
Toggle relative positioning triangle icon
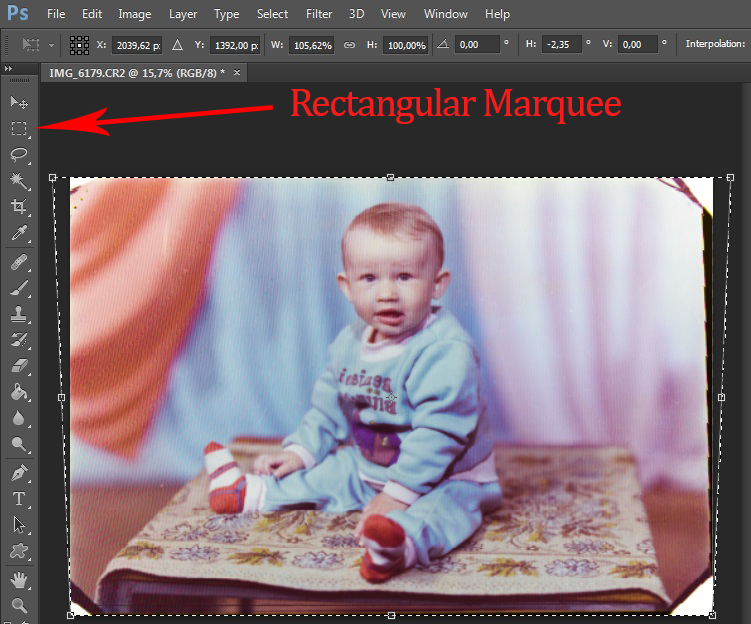tap(177, 45)
